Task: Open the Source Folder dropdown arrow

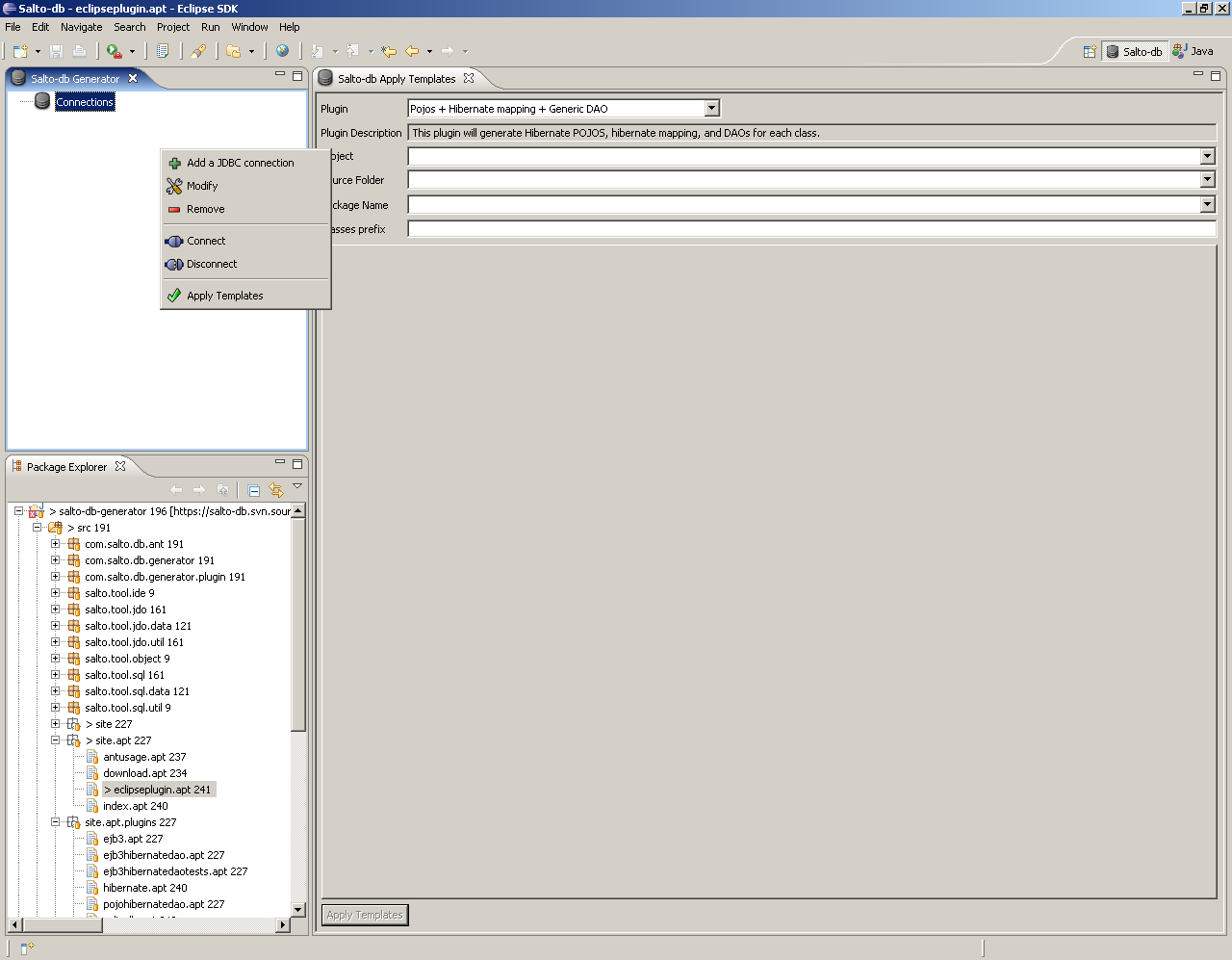Action: [x=1208, y=180]
